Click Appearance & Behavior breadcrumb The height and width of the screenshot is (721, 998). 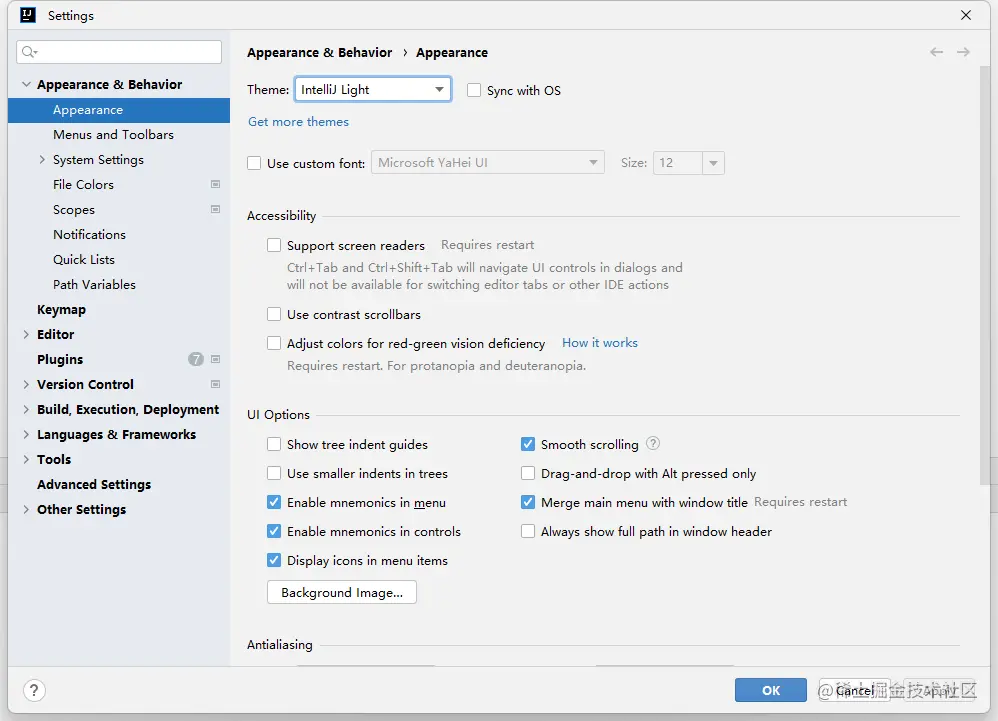pos(320,53)
